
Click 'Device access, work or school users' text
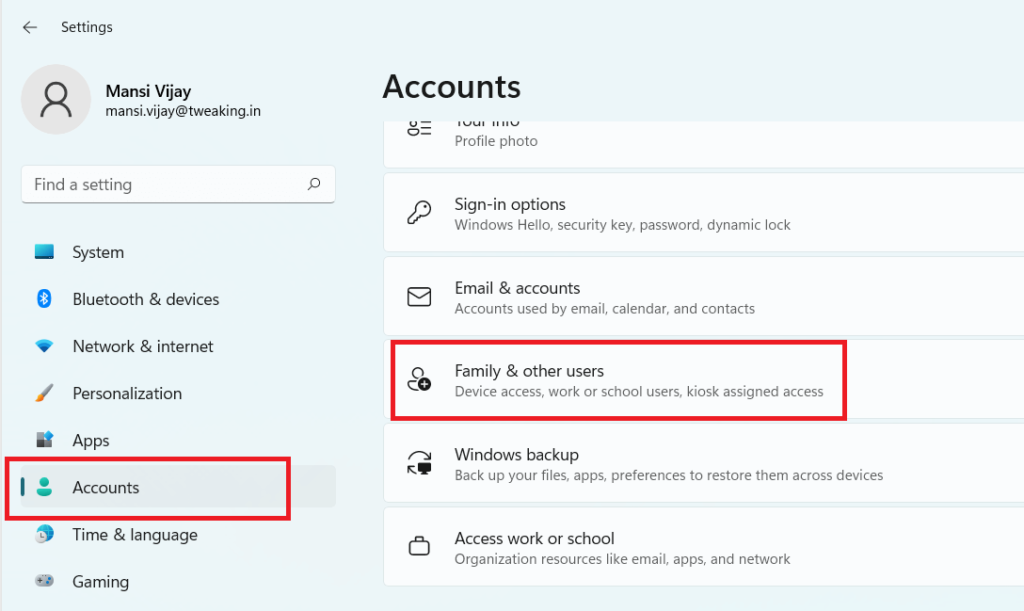pos(639,391)
